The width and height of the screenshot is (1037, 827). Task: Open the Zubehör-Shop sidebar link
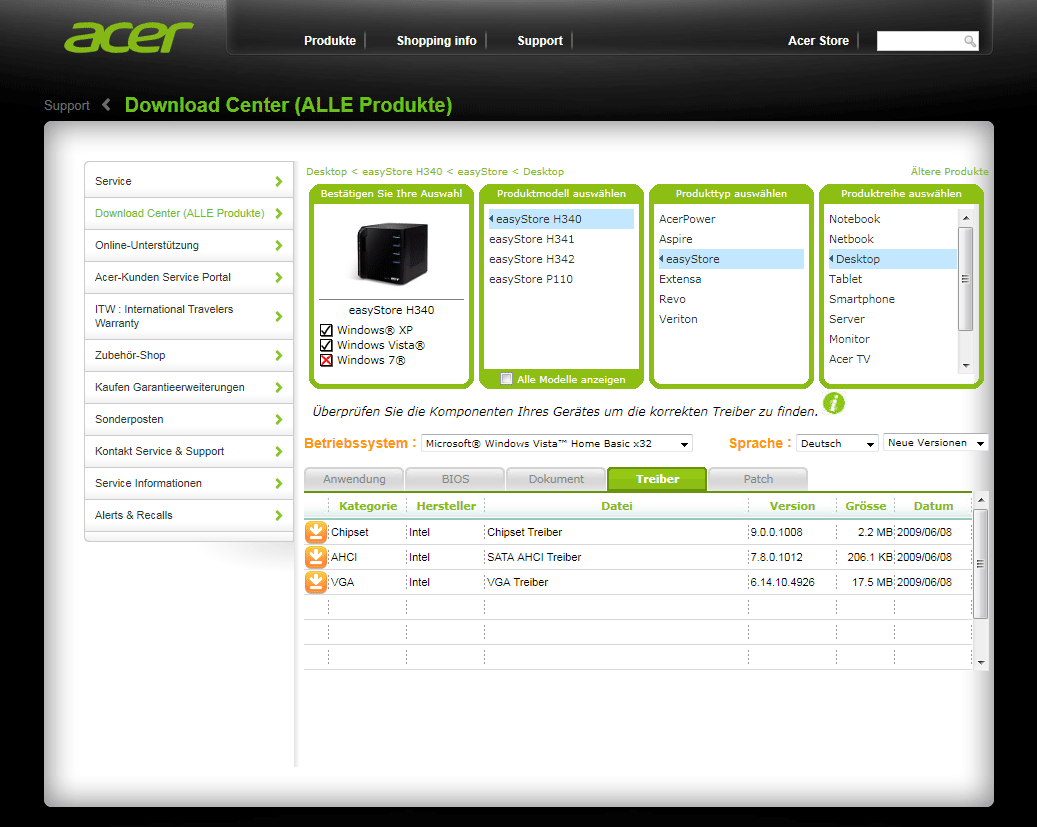pyautogui.click(x=189, y=355)
